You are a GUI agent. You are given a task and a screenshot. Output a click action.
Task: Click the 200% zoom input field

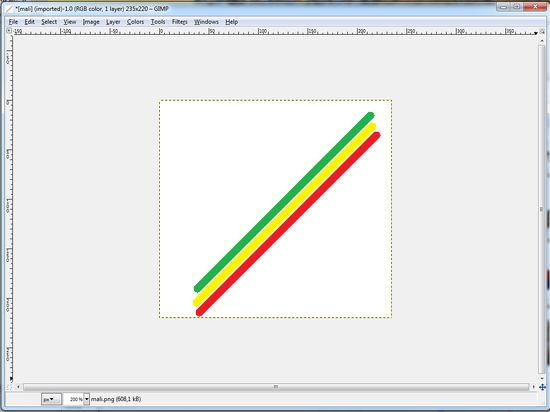(74, 399)
